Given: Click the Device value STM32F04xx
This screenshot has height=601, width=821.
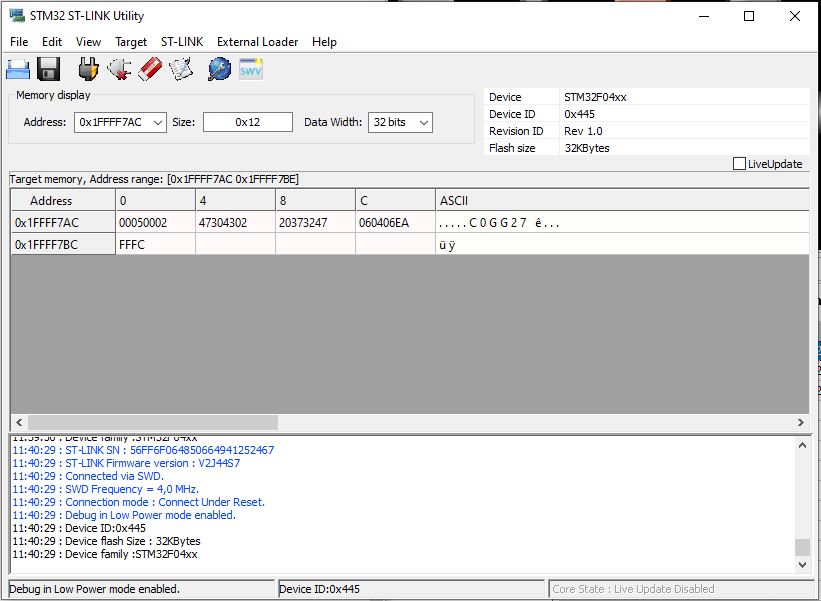Looking at the screenshot, I should [595, 97].
